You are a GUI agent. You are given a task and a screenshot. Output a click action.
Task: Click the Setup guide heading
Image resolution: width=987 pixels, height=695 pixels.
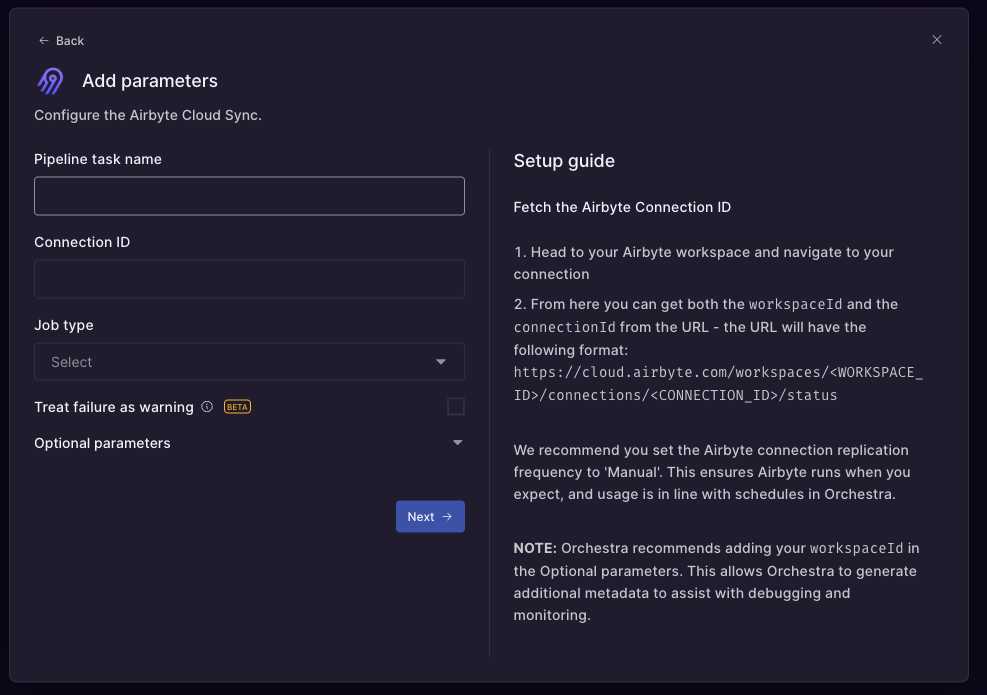pyautogui.click(x=564, y=161)
